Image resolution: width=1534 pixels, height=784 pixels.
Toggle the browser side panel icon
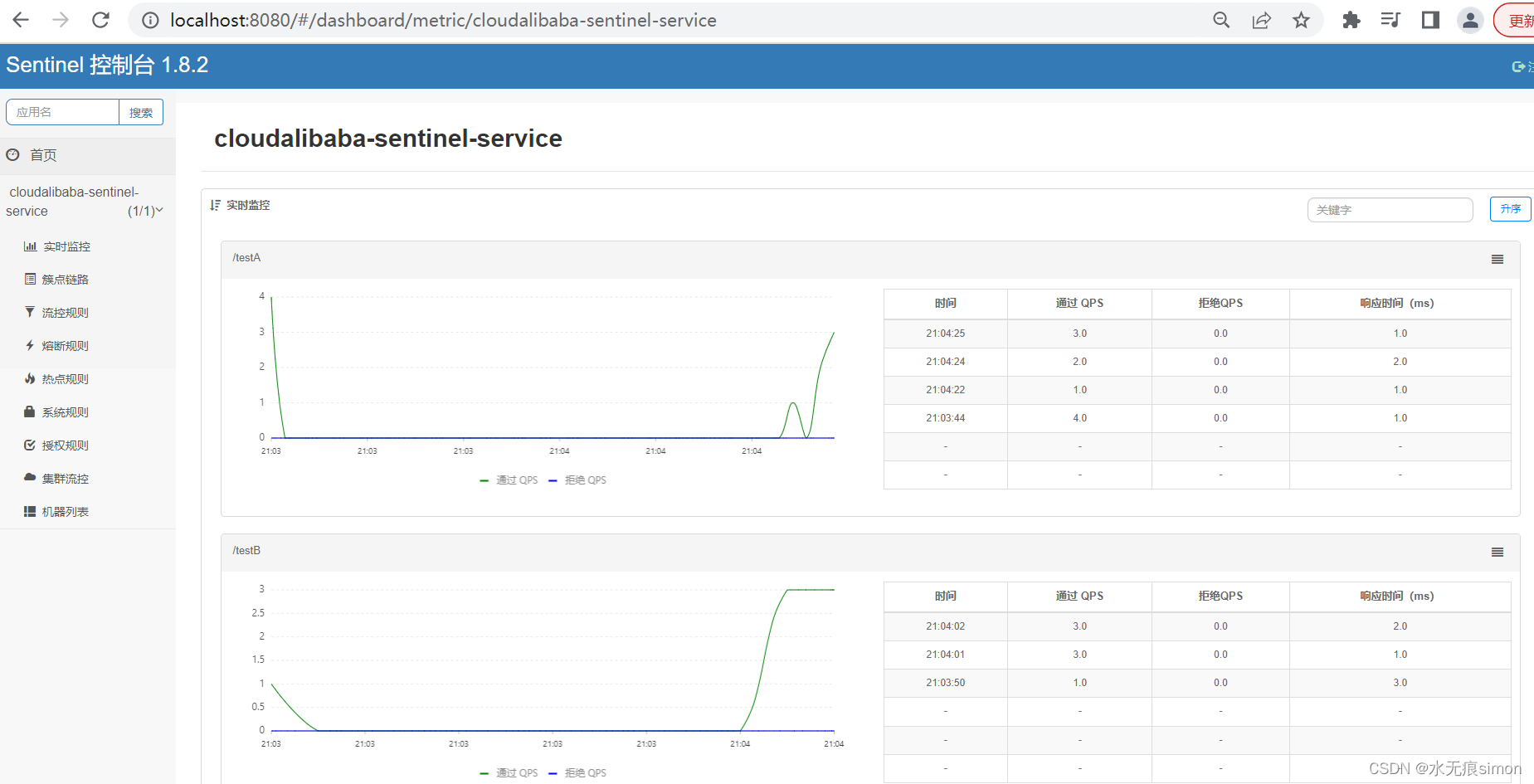(x=1430, y=20)
